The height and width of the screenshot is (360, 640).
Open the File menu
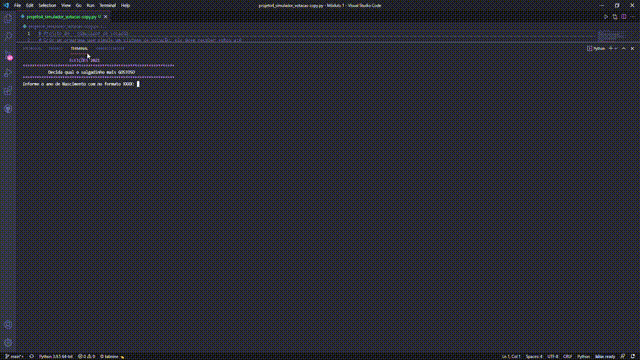[17, 5]
